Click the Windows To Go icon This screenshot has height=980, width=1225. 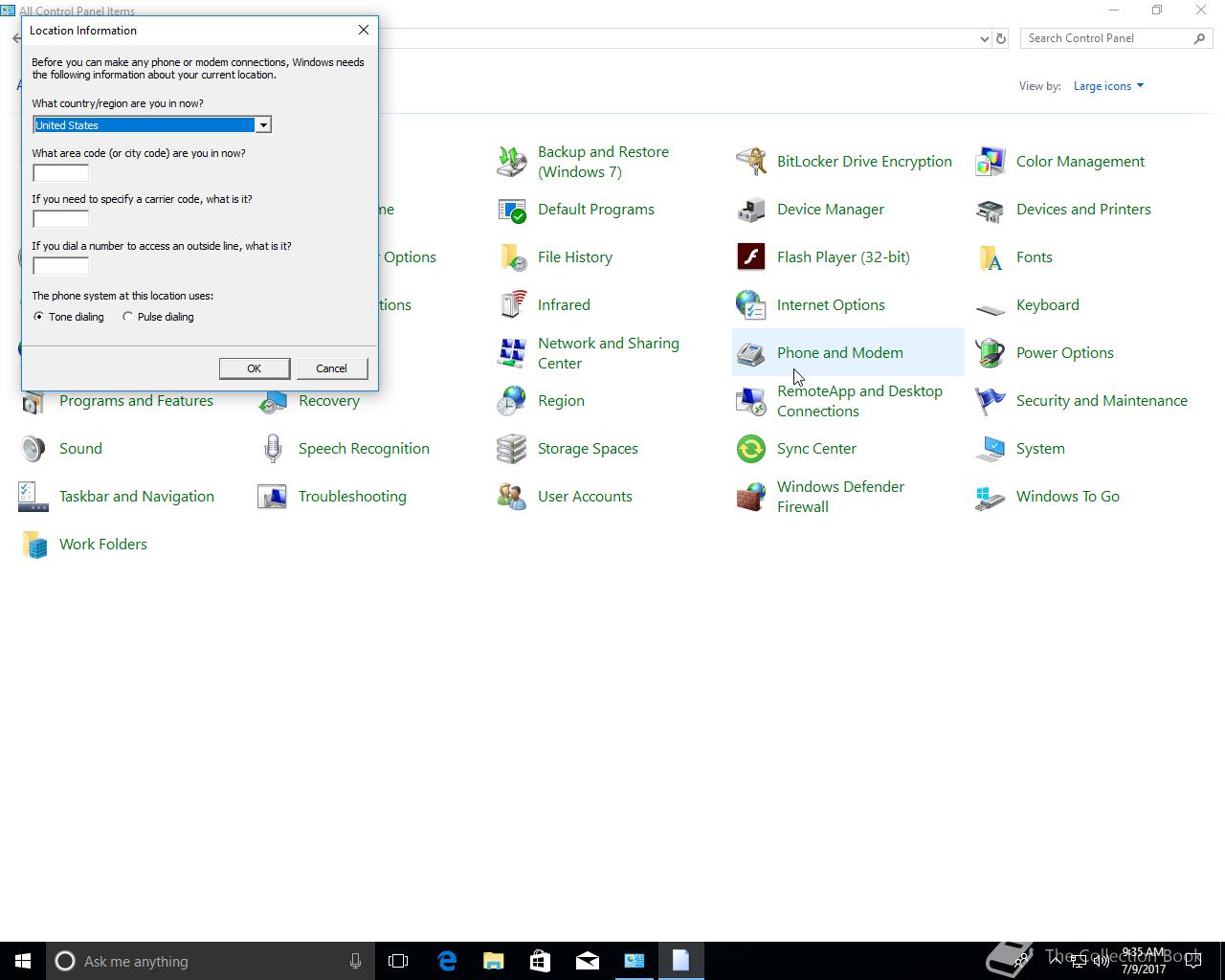(991, 497)
